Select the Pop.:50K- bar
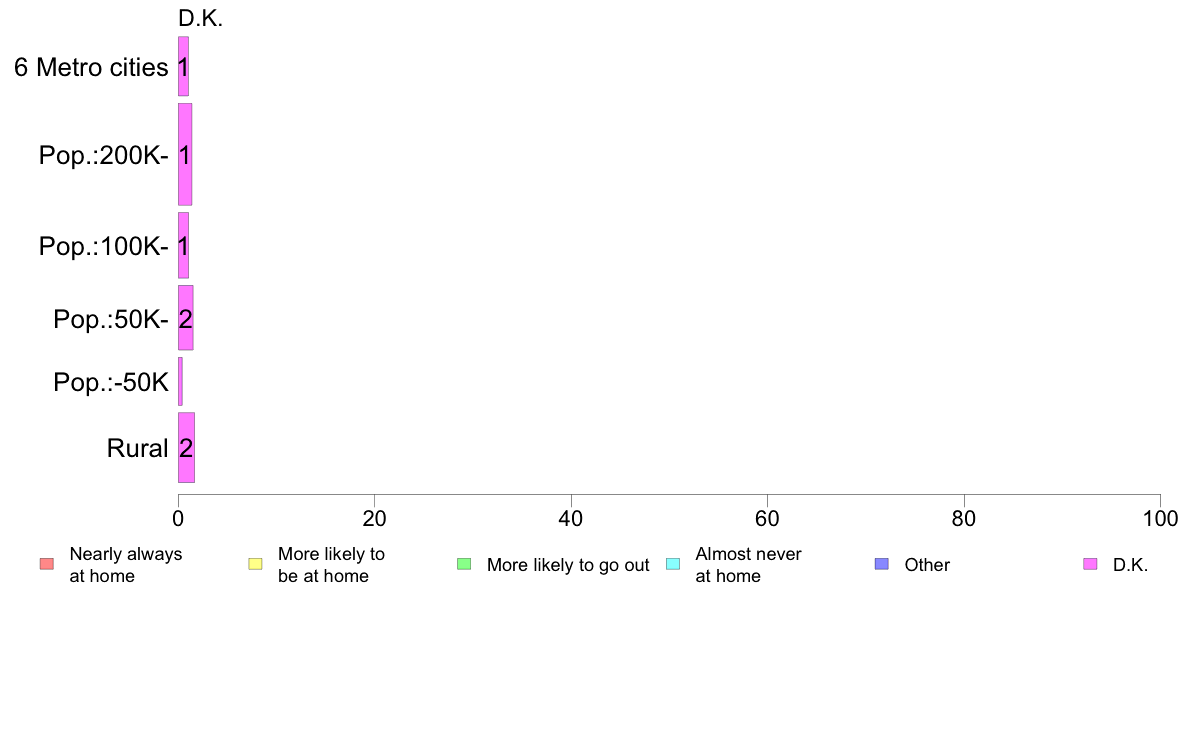 tap(186, 318)
